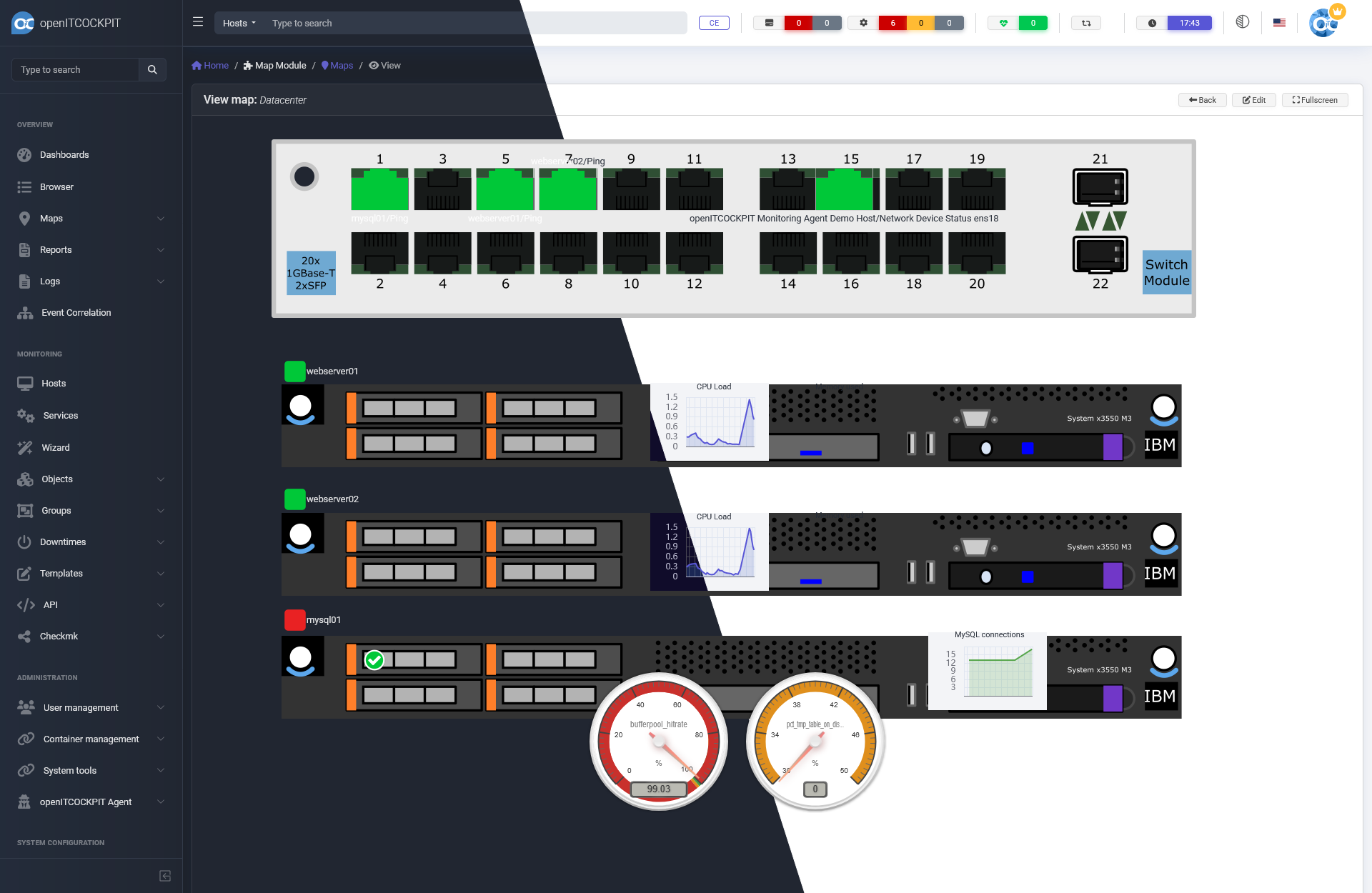
Task: Click the user profile avatar icon
Action: [1324, 23]
